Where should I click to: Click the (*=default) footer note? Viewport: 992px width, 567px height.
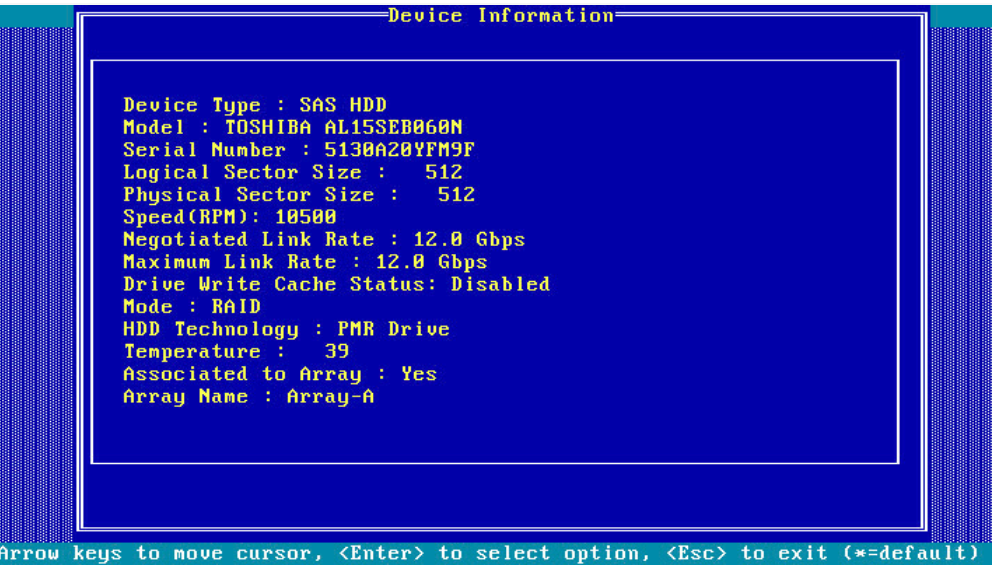pyautogui.click(x=910, y=554)
